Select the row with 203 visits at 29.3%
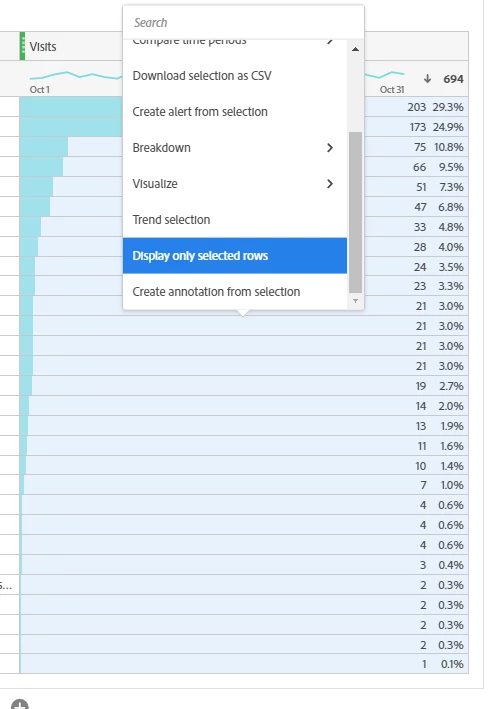Image resolution: width=491 pixels, height=709 pixels. (244, 107)
